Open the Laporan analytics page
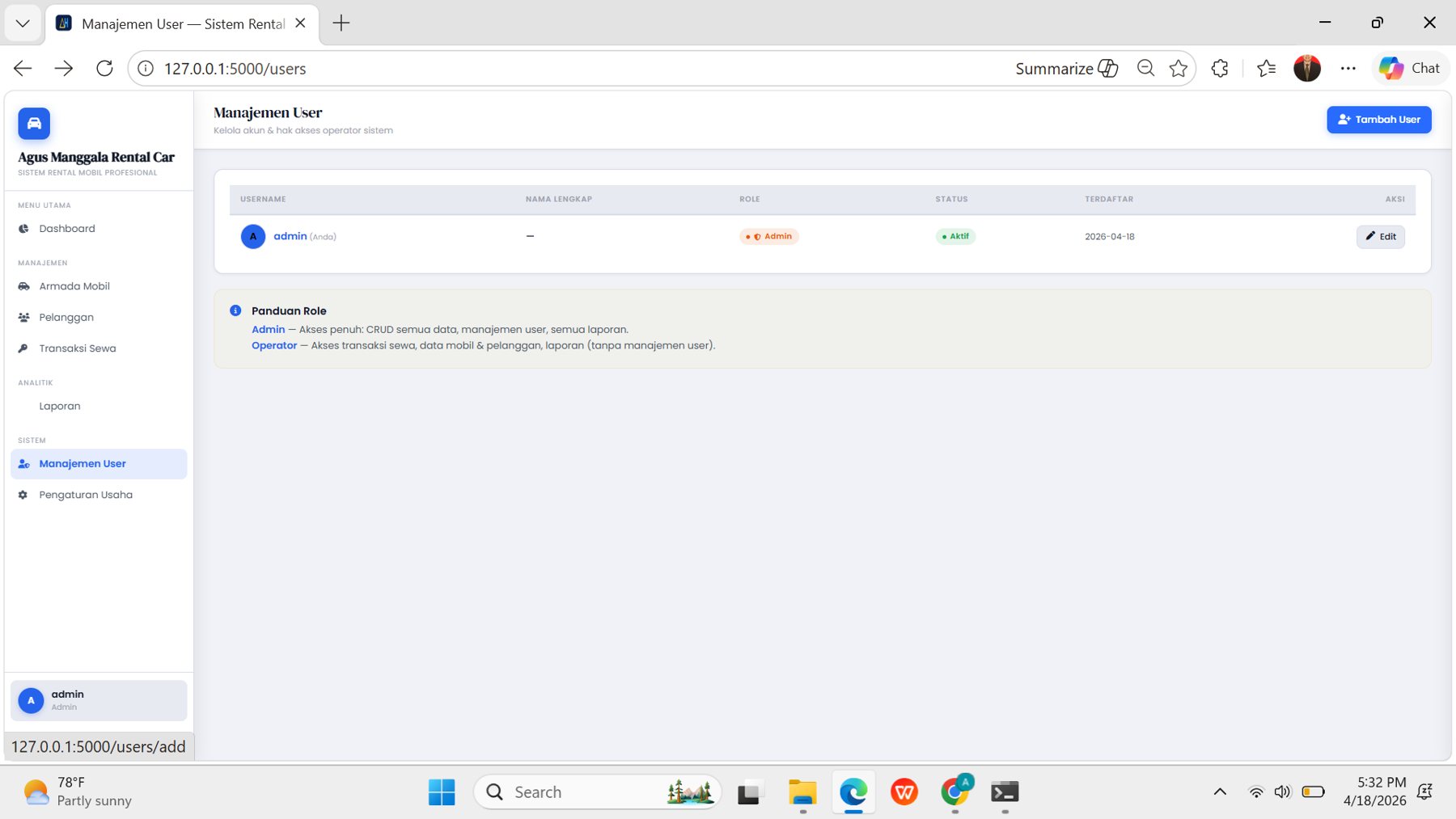 59,406
